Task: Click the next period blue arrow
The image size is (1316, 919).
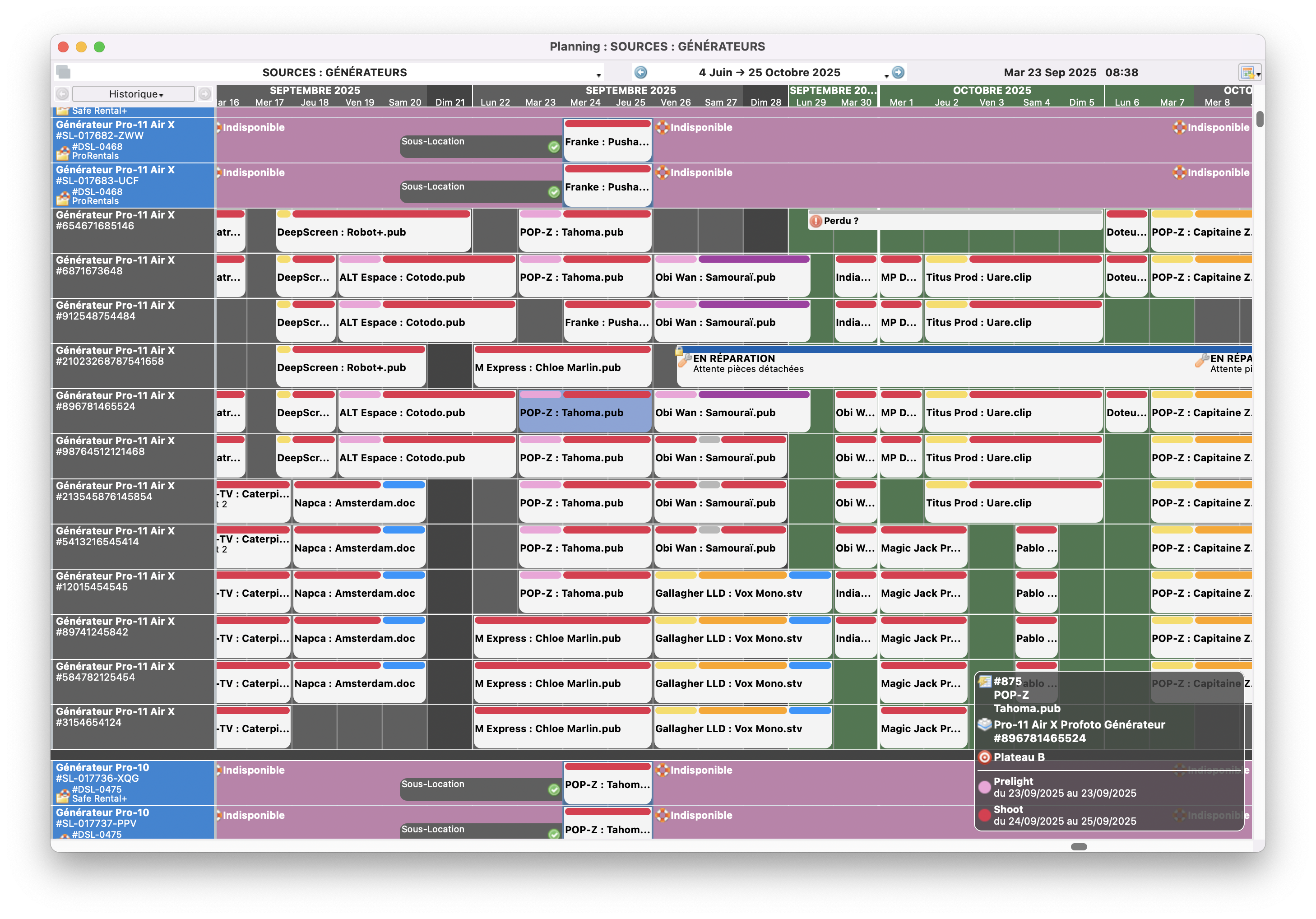Action: [x=898, y=72]
